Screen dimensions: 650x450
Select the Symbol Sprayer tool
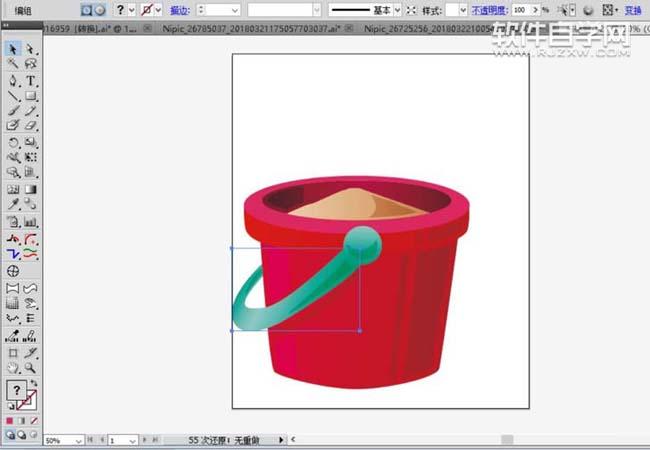coord(13,222)
